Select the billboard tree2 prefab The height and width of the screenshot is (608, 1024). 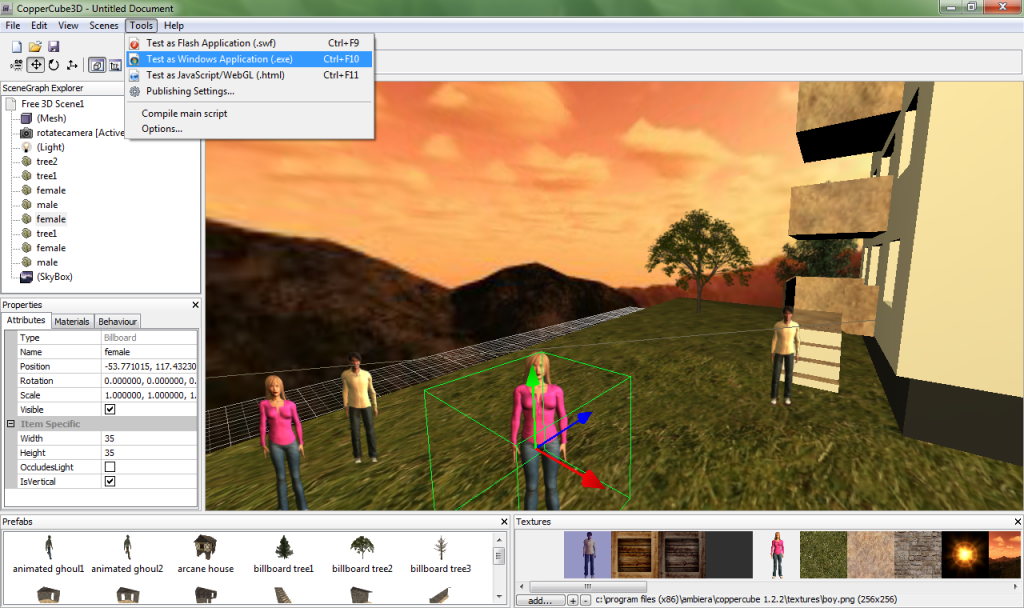pyautogui.click(x=362, y=554)
